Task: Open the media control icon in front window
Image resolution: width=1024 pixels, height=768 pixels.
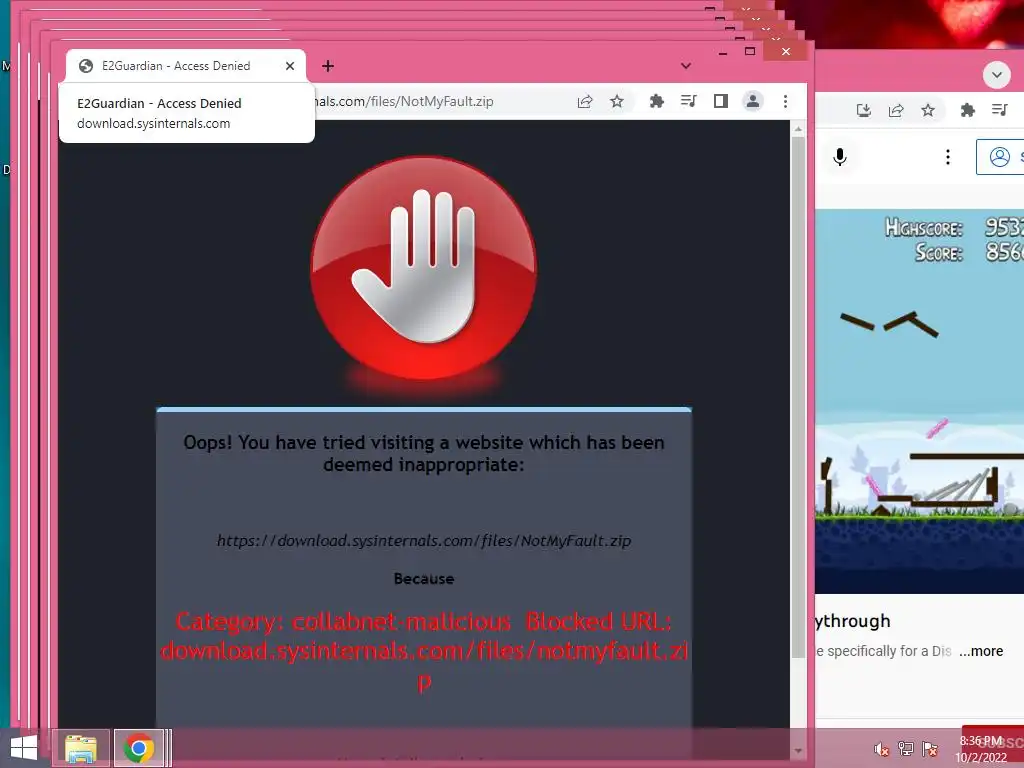Action: pyautogui.click(x=688, y=101)
